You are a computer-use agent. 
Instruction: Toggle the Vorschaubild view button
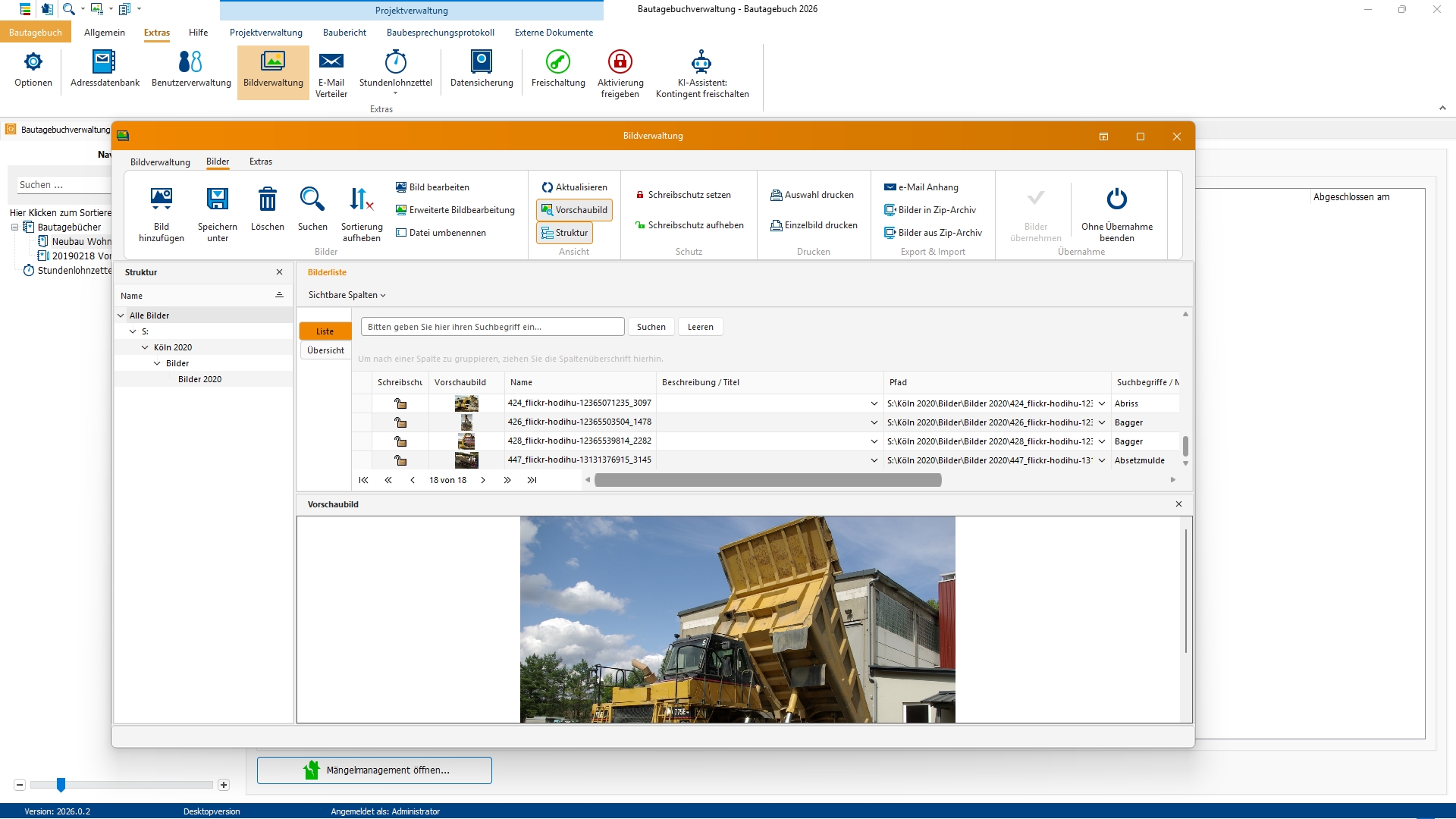tap(574, 210)
